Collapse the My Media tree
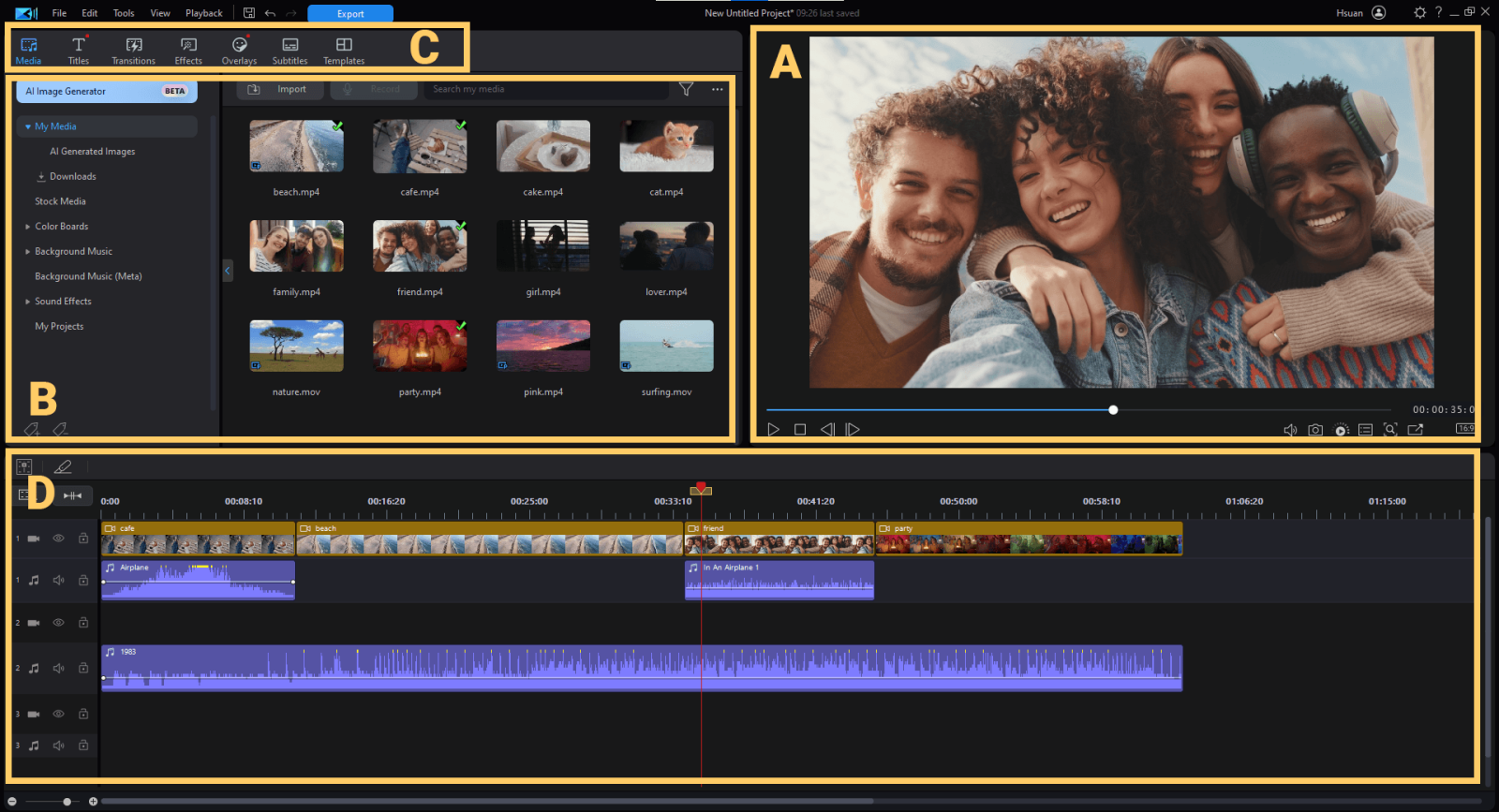 pos(28,126)
